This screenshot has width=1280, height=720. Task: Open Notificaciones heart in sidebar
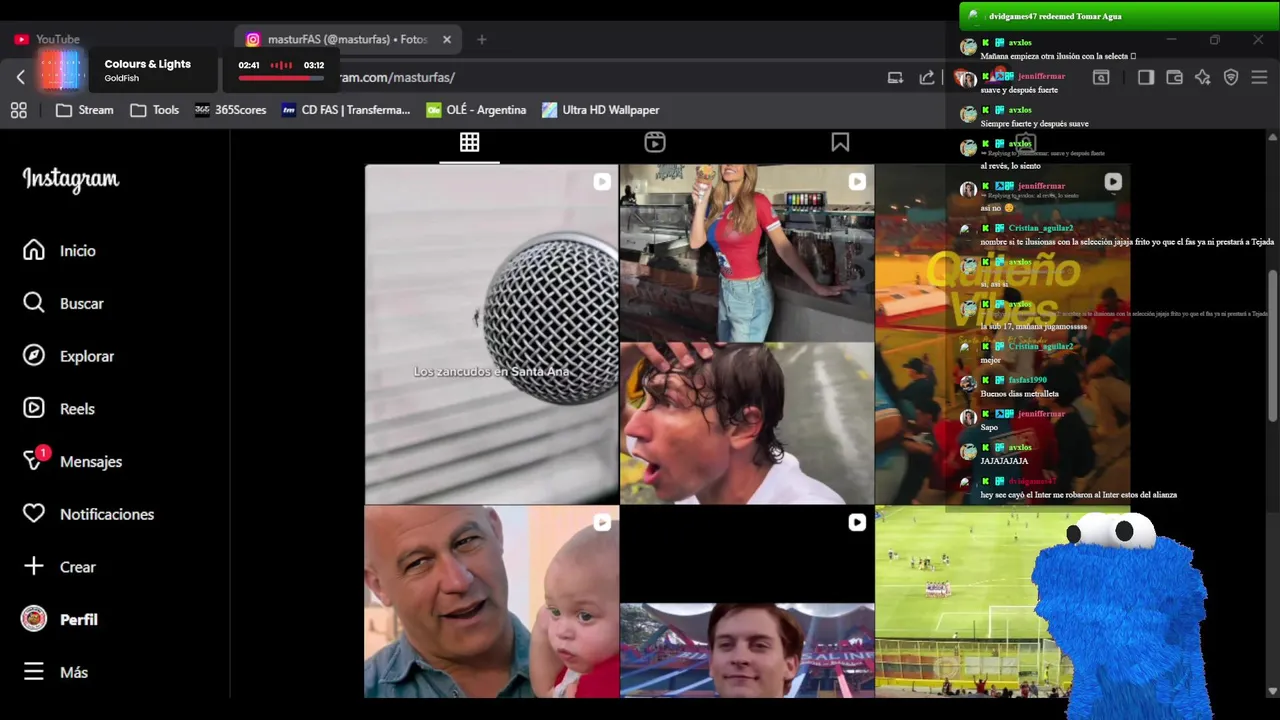[x=89, y=514]
